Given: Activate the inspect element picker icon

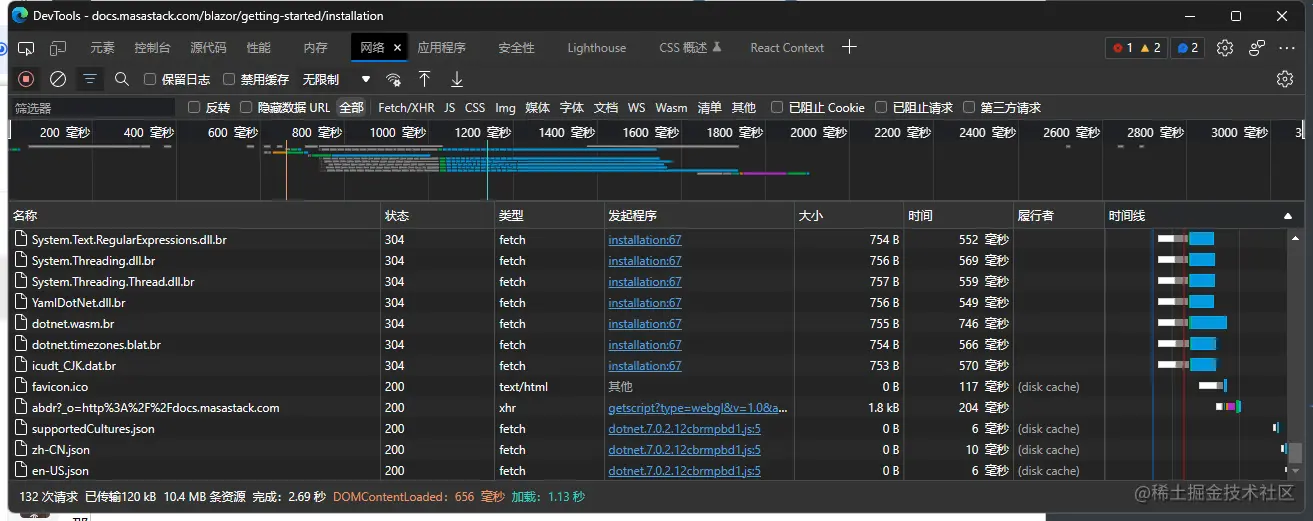Looking at the screenshot, I should coord(26,48).
